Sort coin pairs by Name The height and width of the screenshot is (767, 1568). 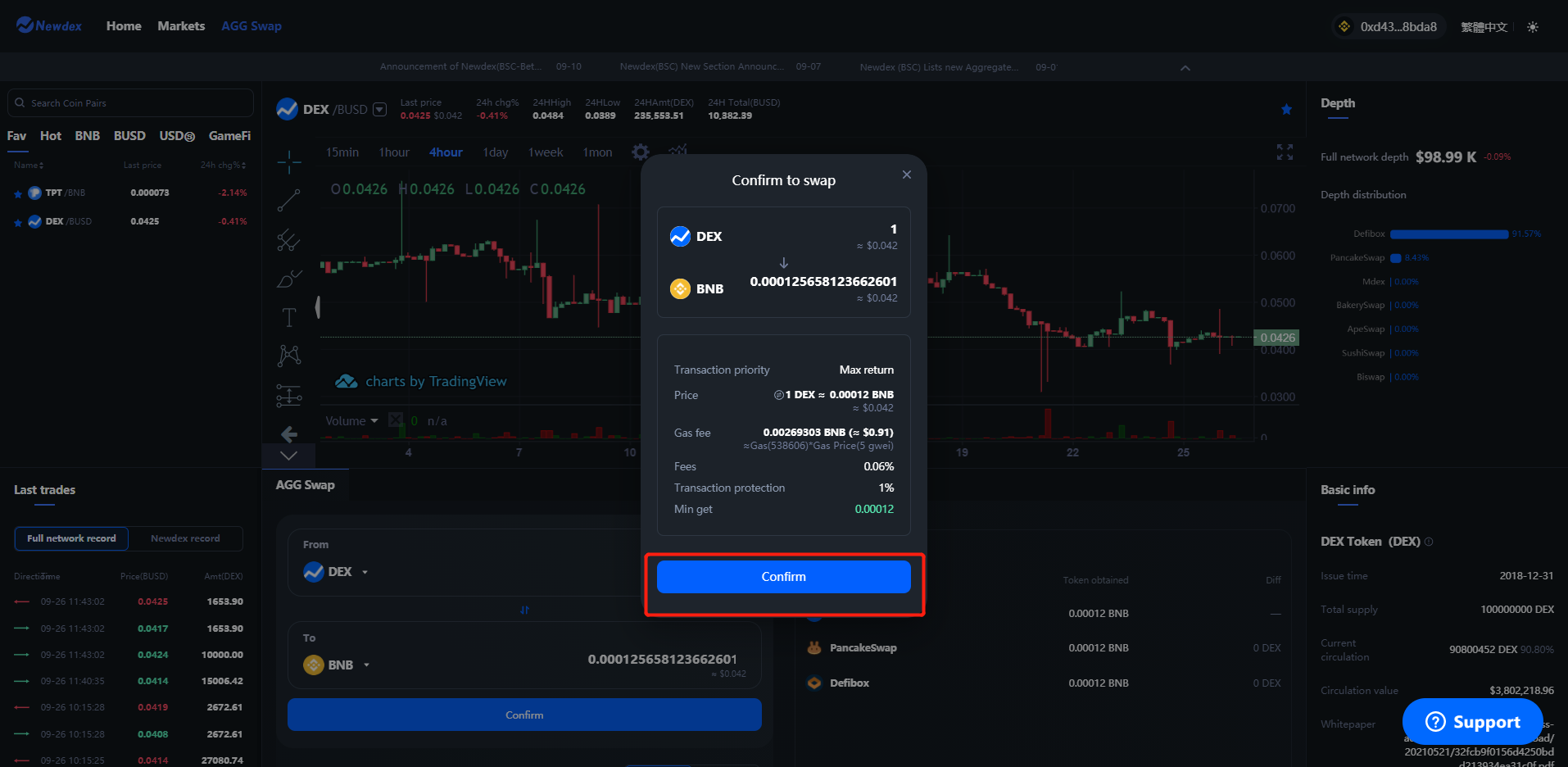click(x=29, y=165)
